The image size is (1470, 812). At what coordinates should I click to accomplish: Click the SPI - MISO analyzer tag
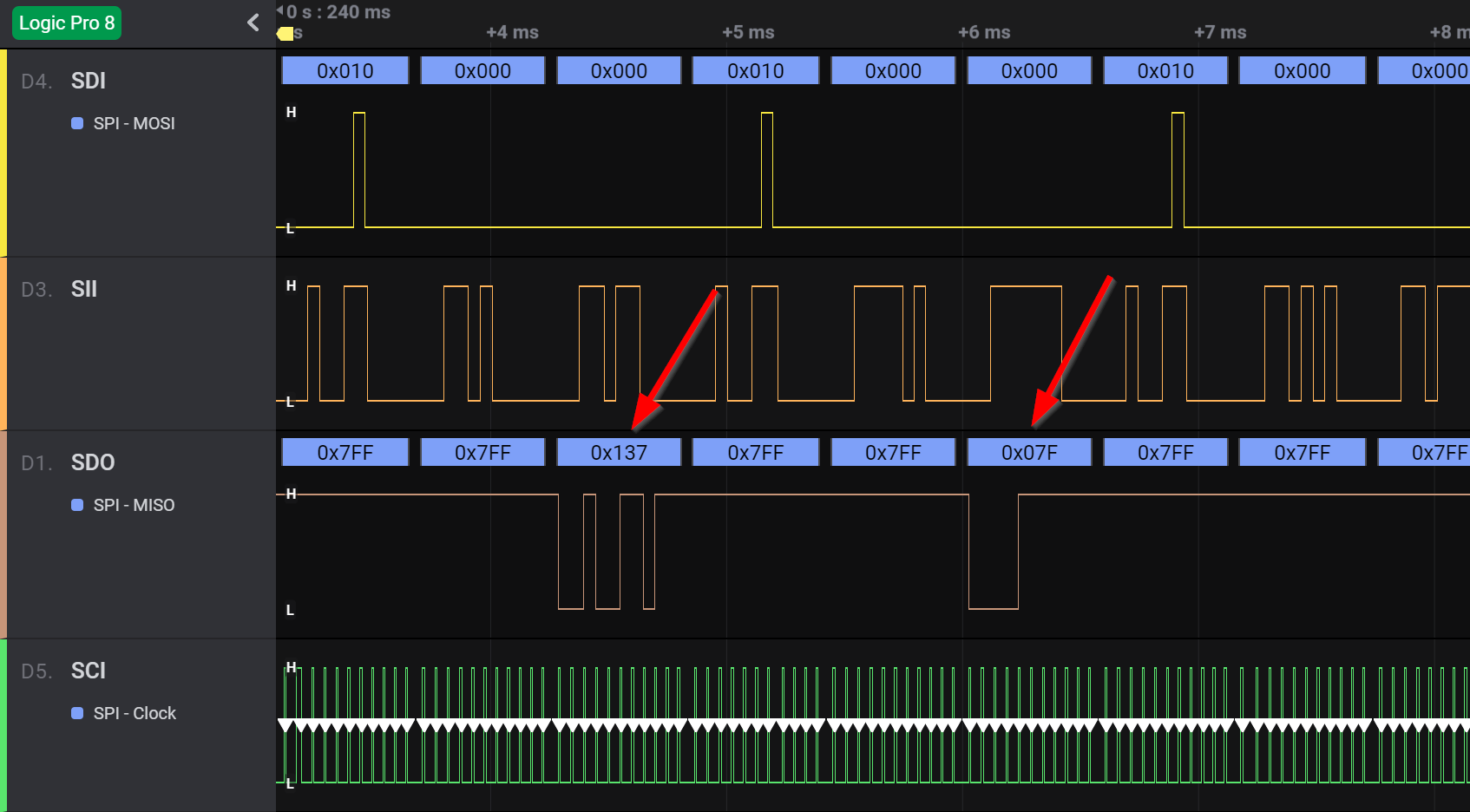tap(123, 505)
